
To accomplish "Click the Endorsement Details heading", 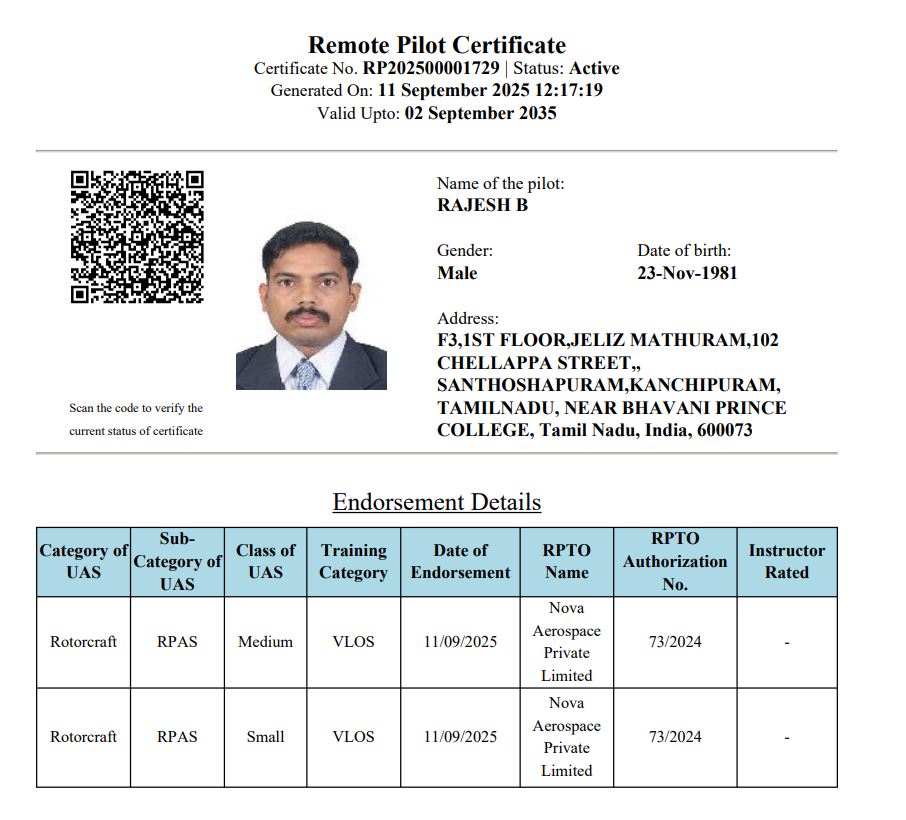I will click(x=436, y=501).
